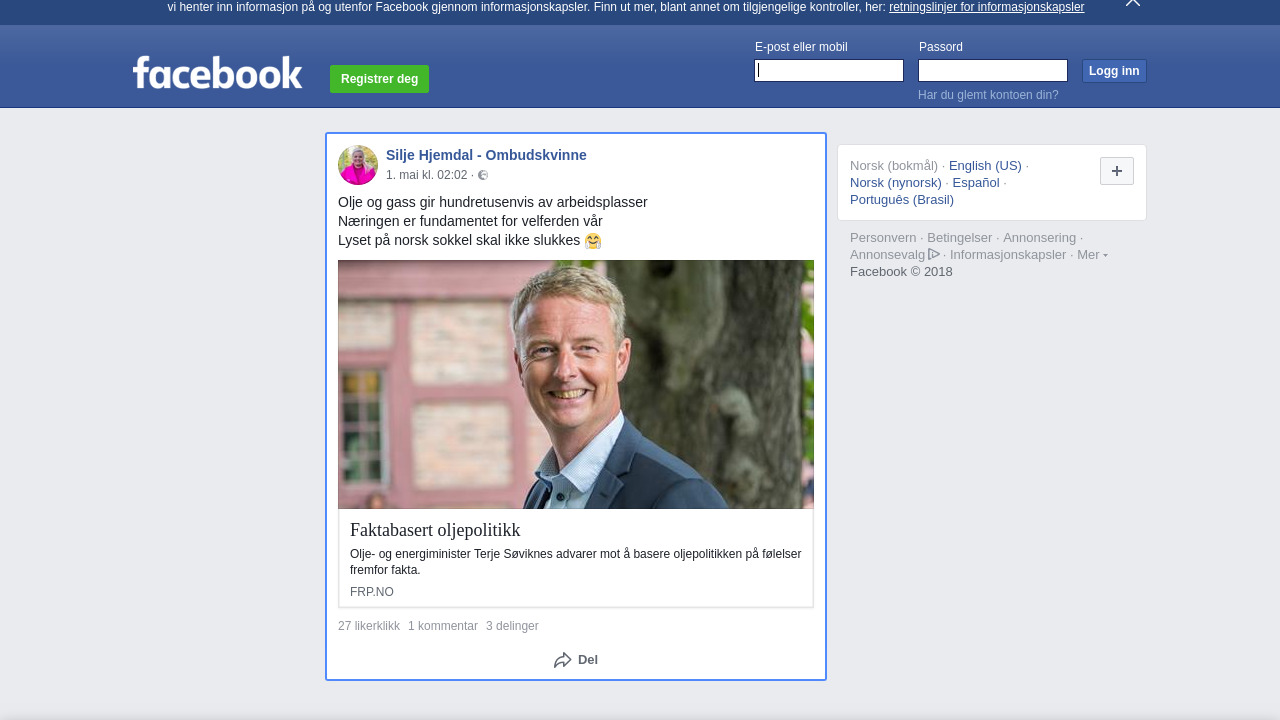
Task: Expand the Mer footer dropdown
Action: 1092,255
